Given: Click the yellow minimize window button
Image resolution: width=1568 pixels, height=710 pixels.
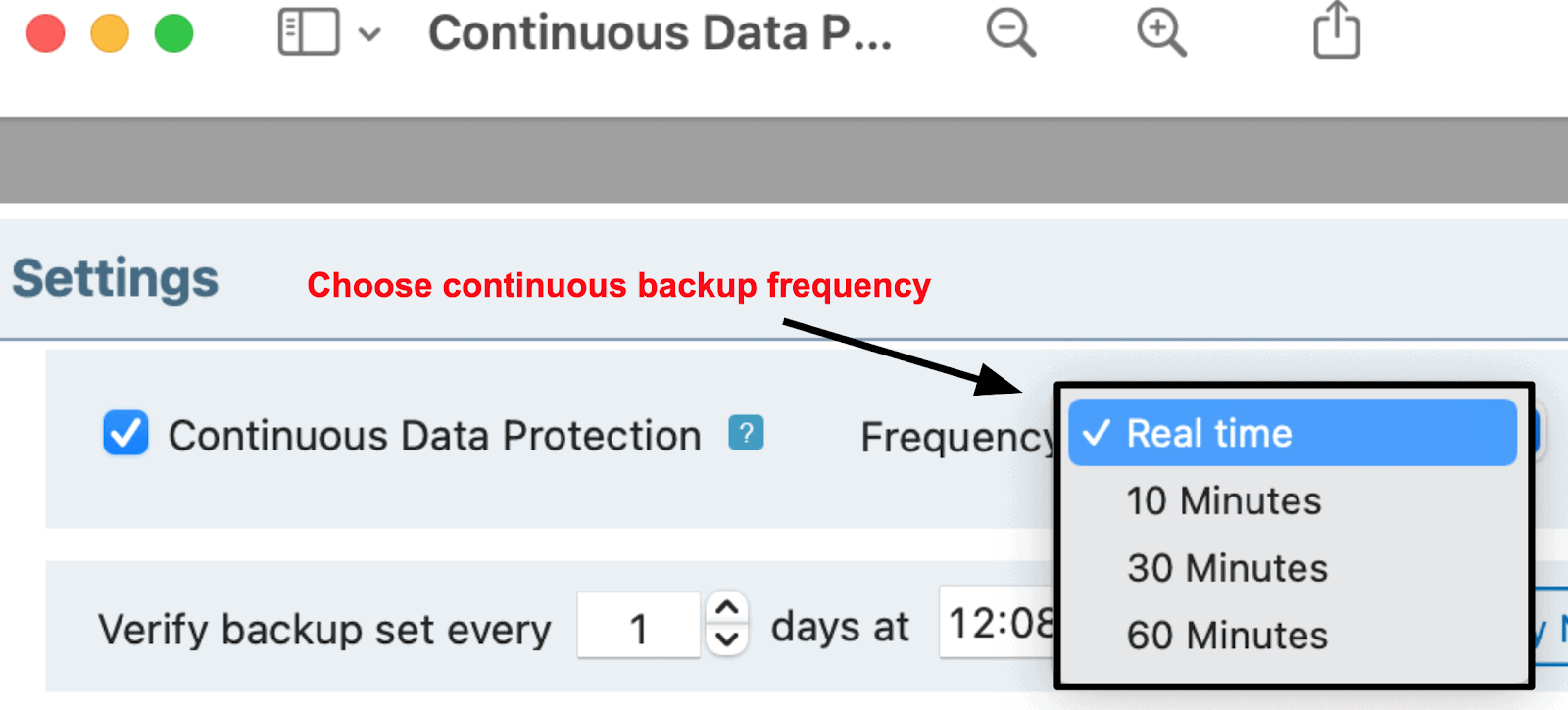Looking at the screenshot, I should (110, 33).
